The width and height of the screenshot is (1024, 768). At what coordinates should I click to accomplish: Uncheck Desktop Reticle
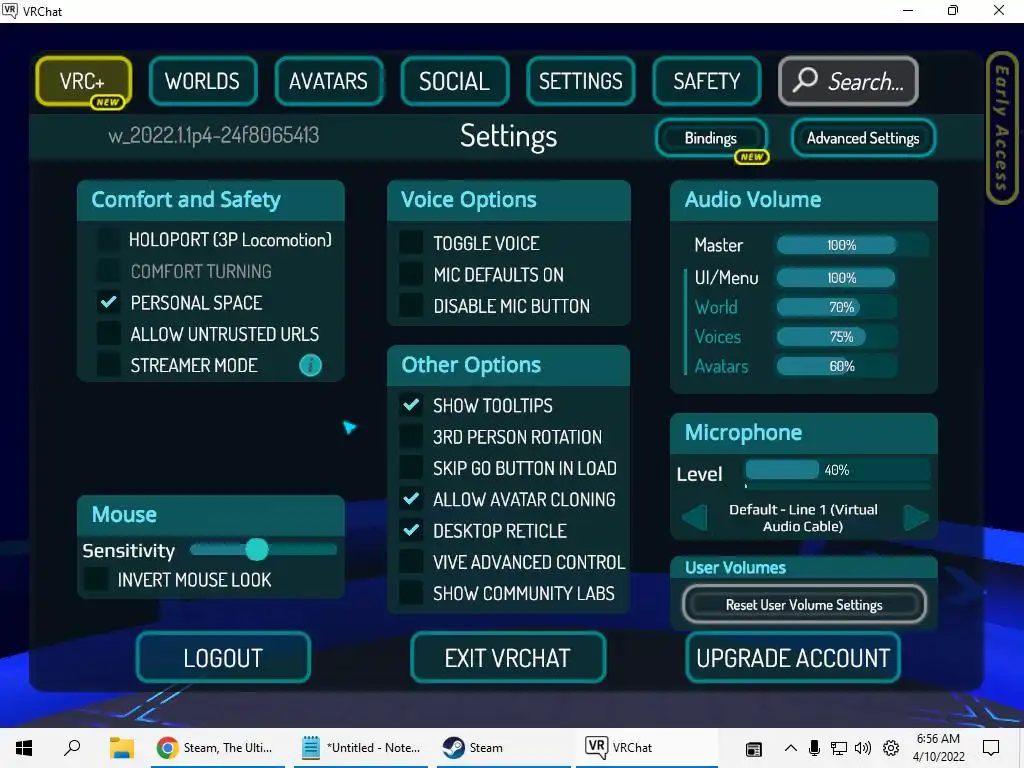tap(411, 530)
